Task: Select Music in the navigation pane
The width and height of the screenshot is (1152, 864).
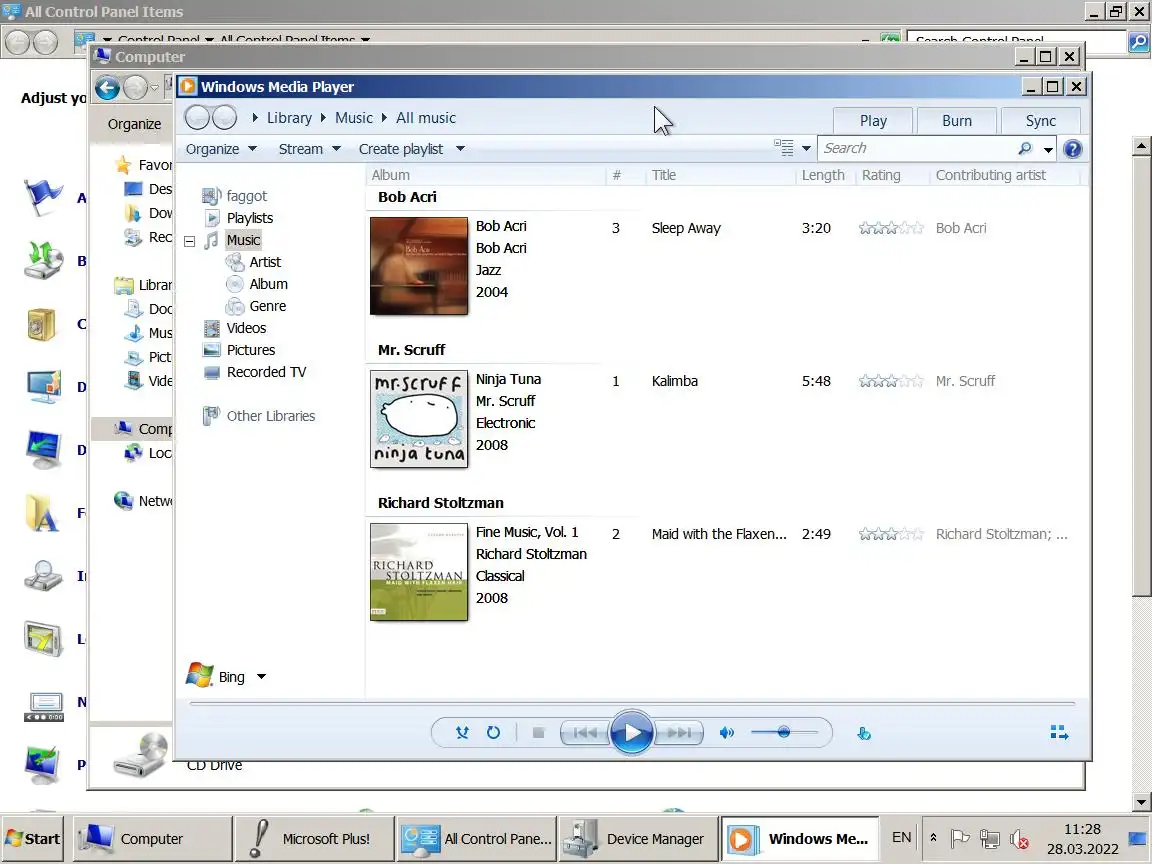Action: click(x=243, y=240)
